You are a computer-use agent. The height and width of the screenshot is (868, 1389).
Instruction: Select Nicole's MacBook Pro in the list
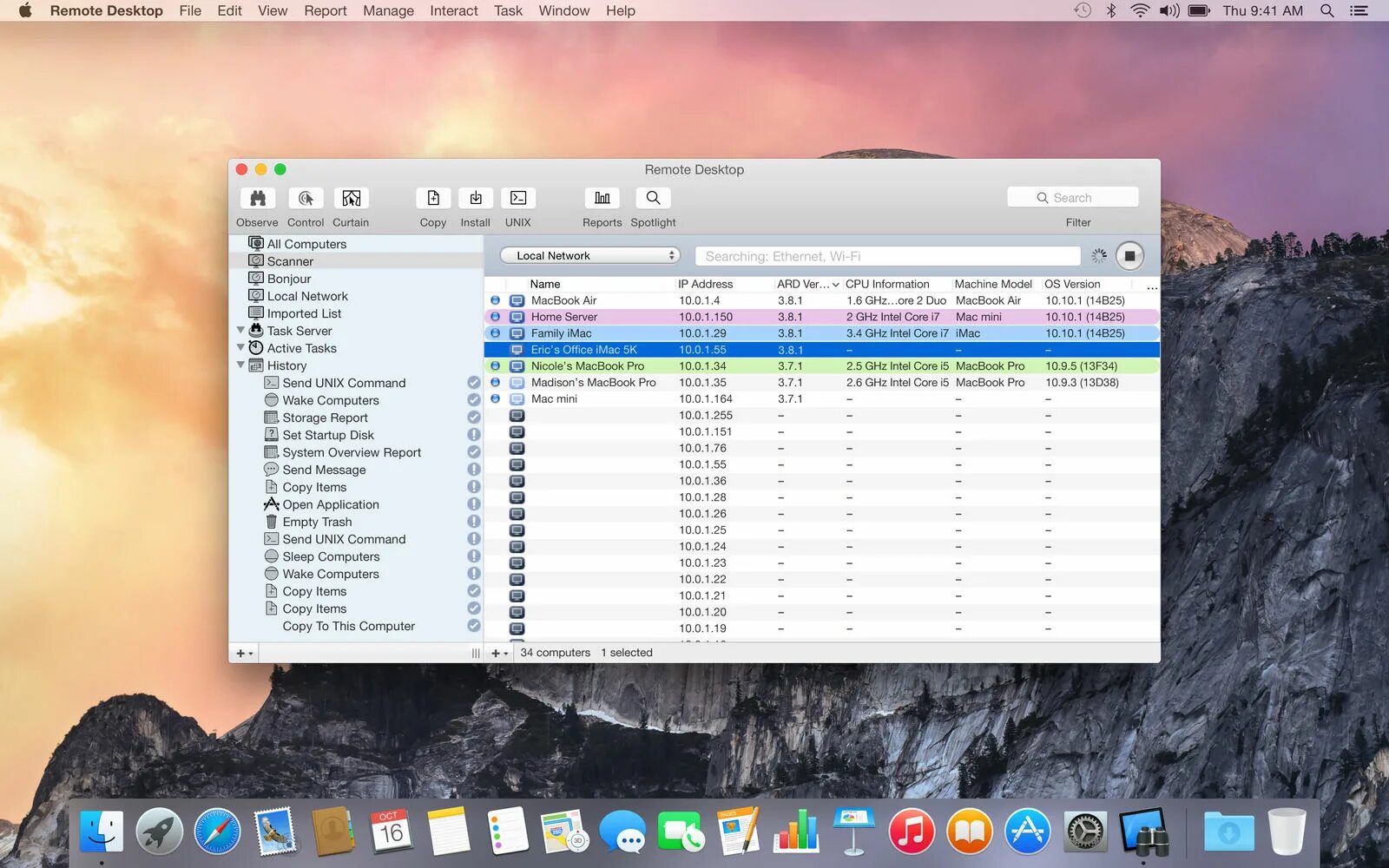pos(822,366)
